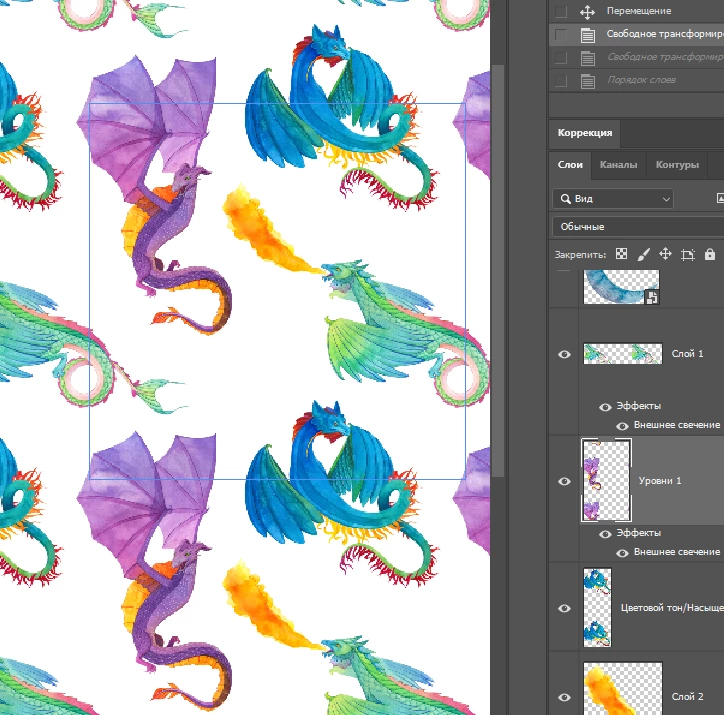Lock transparent pixels of the layer
This screenshot has height=715, width=724.
pyautogui.click(x=621, y=254)
